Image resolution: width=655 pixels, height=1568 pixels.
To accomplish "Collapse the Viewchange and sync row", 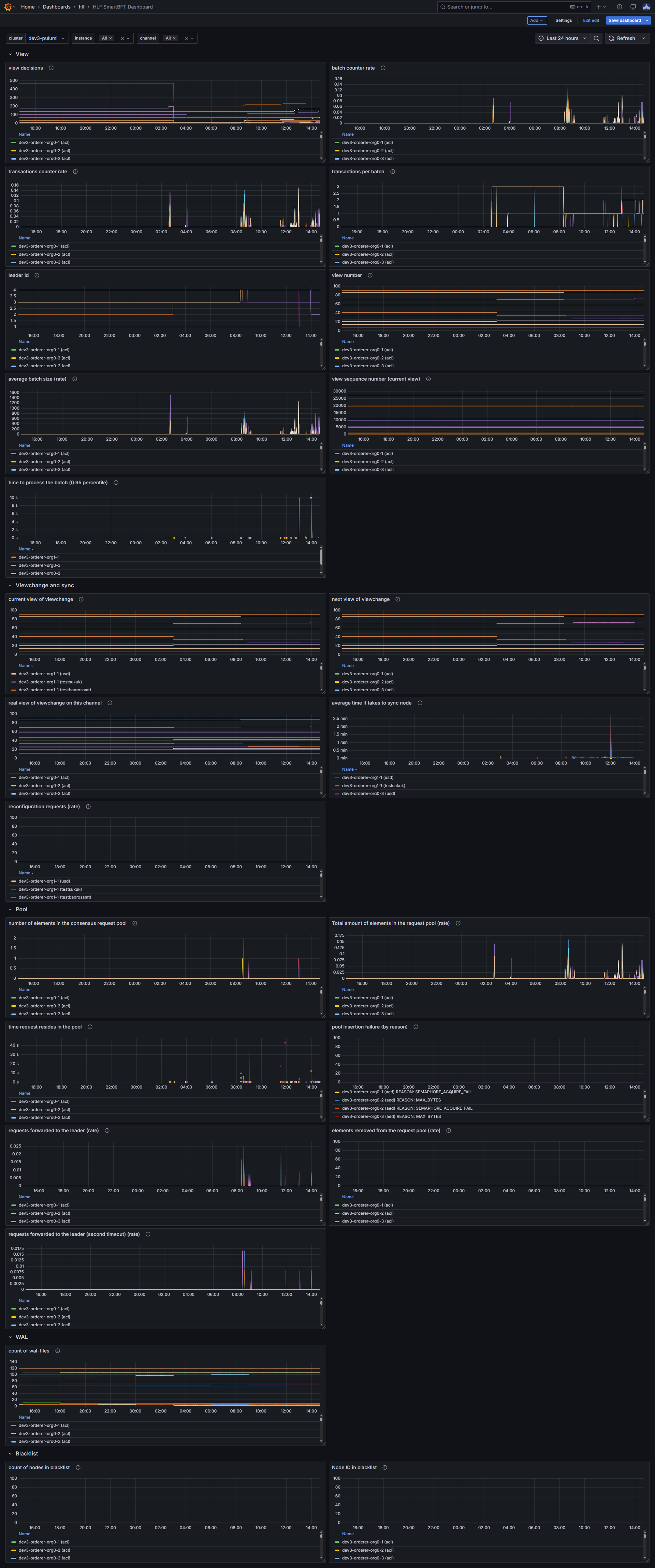I will (x=10, y=586).
